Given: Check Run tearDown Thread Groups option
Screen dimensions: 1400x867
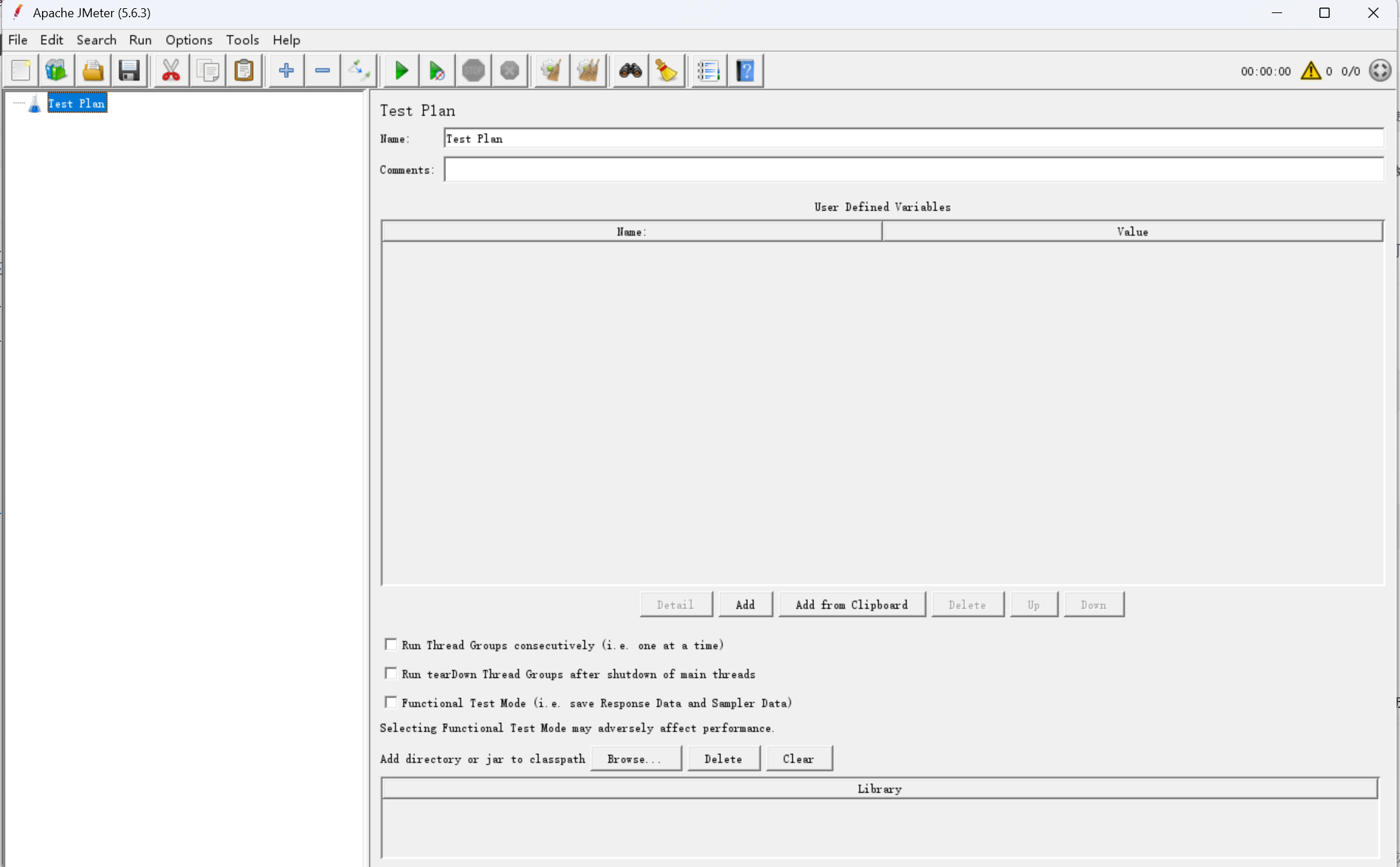Looking at the screenshot, I should click(x=391, y=673).
